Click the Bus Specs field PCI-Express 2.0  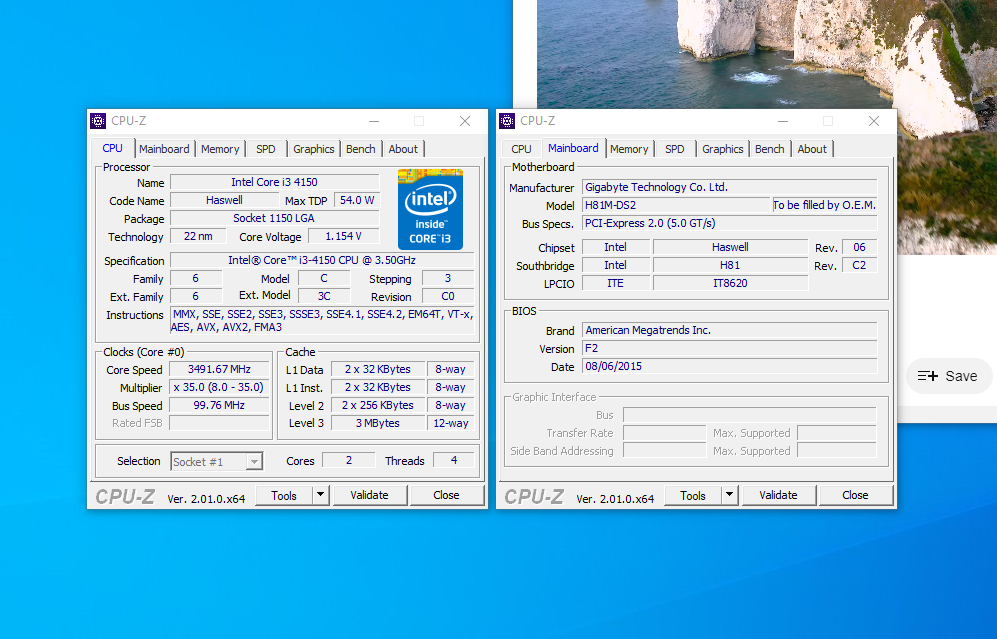pyautogui.click(x=729, y=223)
